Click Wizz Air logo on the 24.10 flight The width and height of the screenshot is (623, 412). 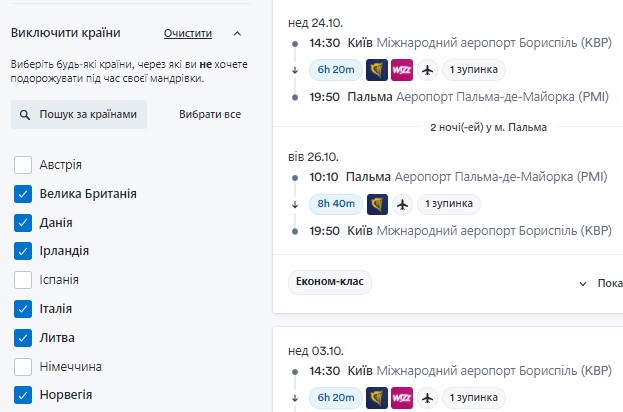pyautogui.click(x=402, y=70)
